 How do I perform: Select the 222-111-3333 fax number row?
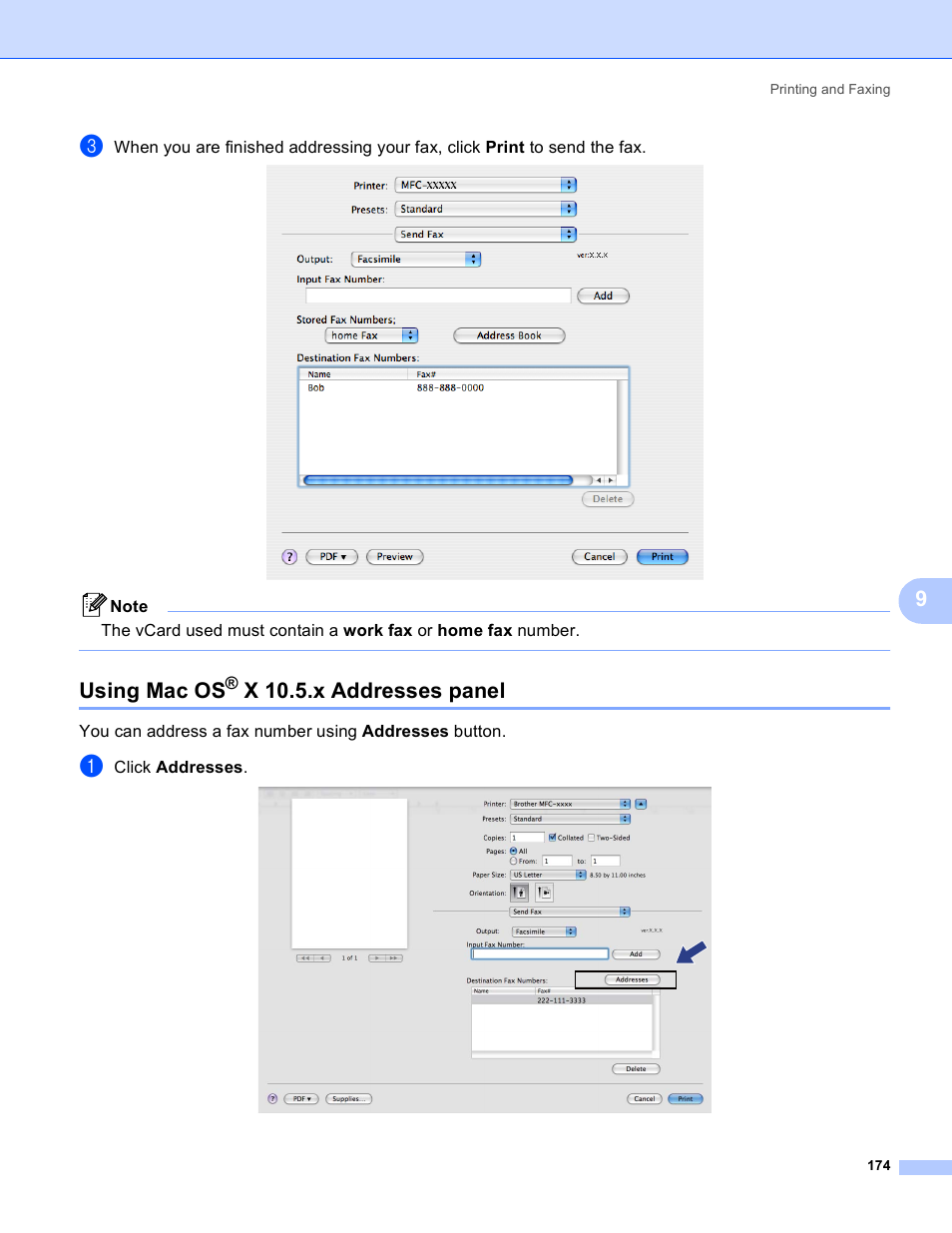point(562,1000)
